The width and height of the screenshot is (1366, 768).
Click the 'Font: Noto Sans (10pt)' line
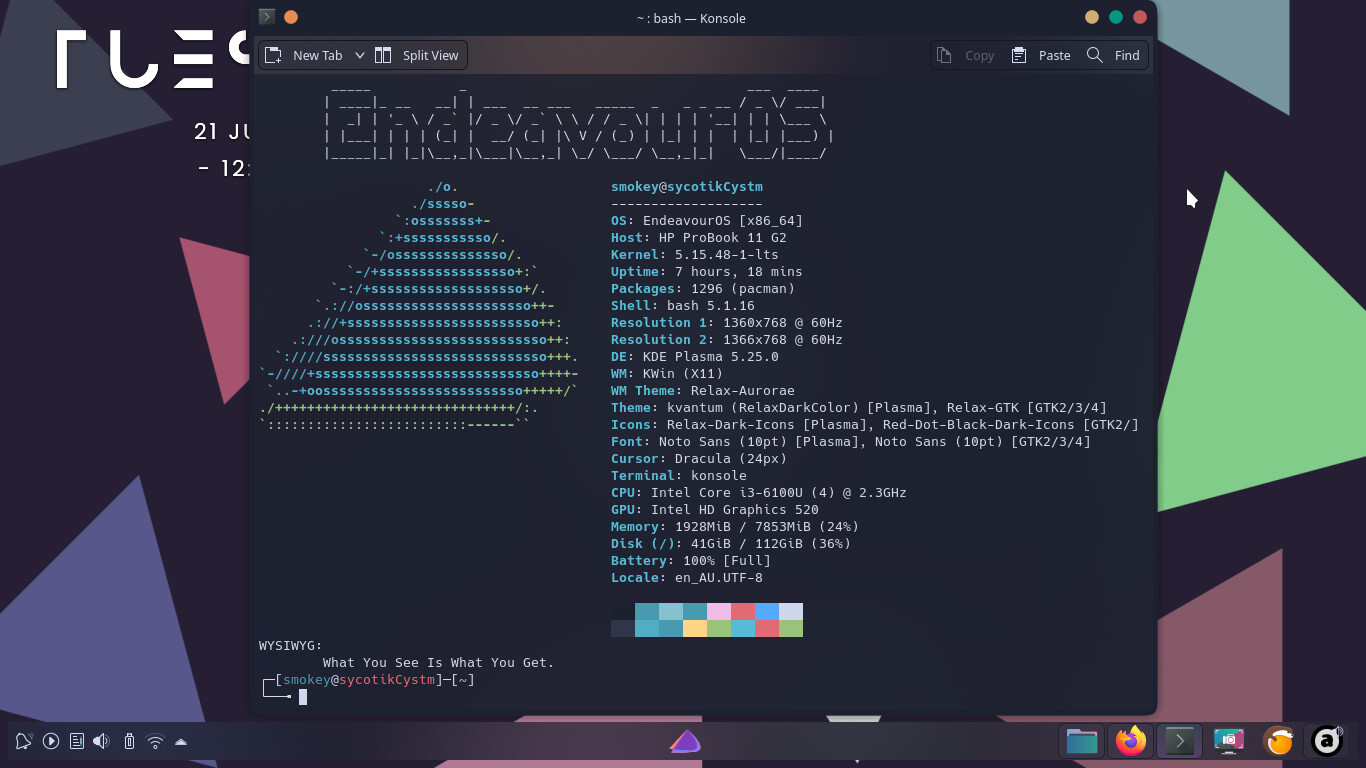(851, 442)
